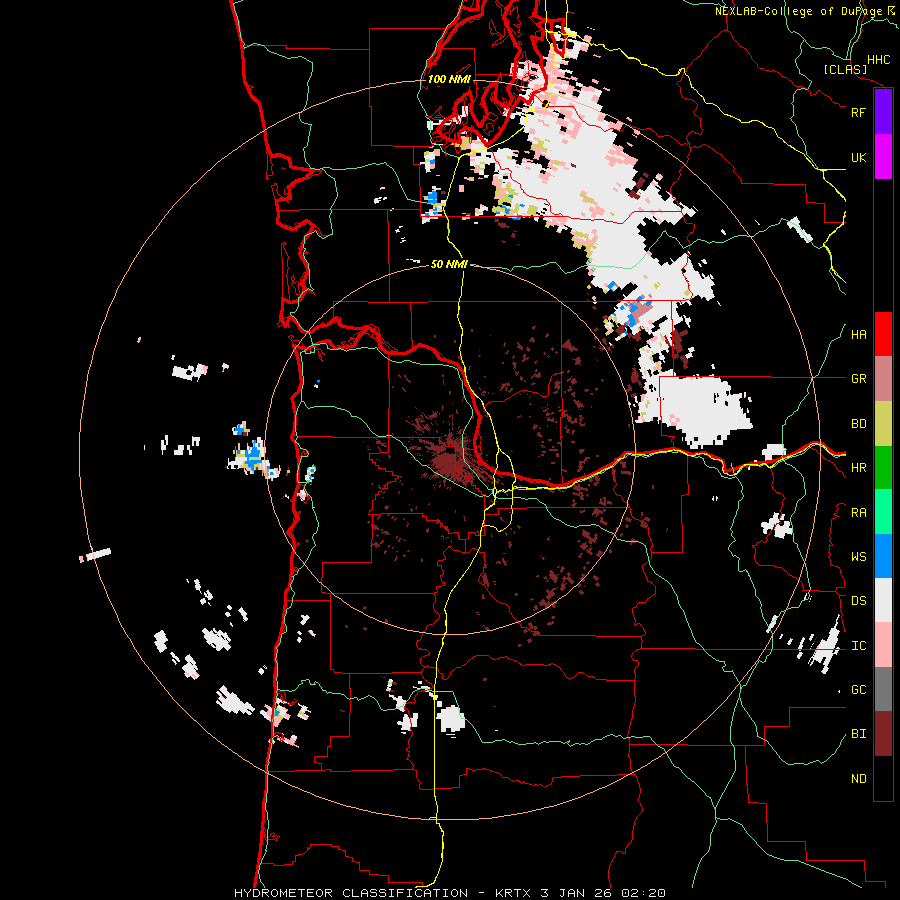Click the dark green HR swatch
The image size is (900, 900).
pos(883,467)
